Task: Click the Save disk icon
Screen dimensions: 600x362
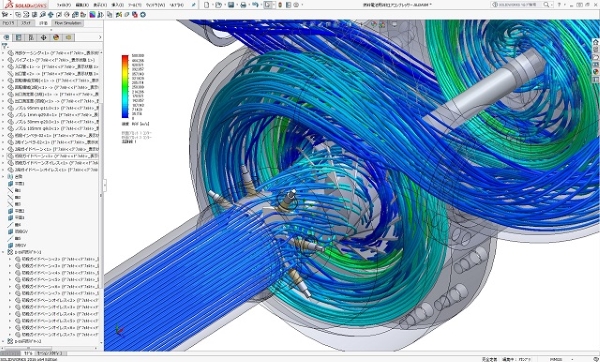Action: (231, 5)
